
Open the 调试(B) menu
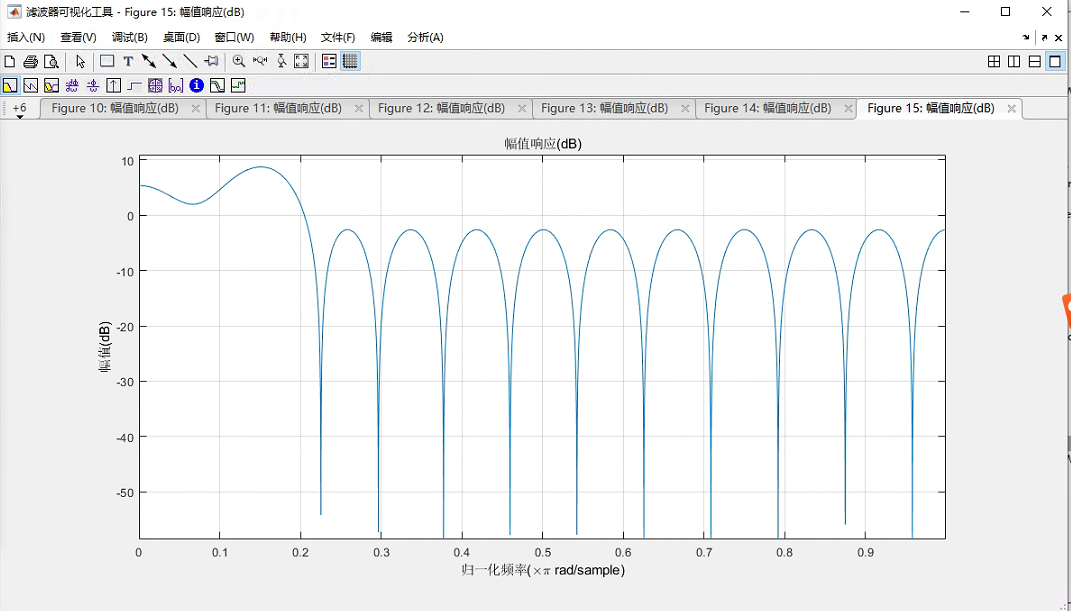(x=130, y=38)
